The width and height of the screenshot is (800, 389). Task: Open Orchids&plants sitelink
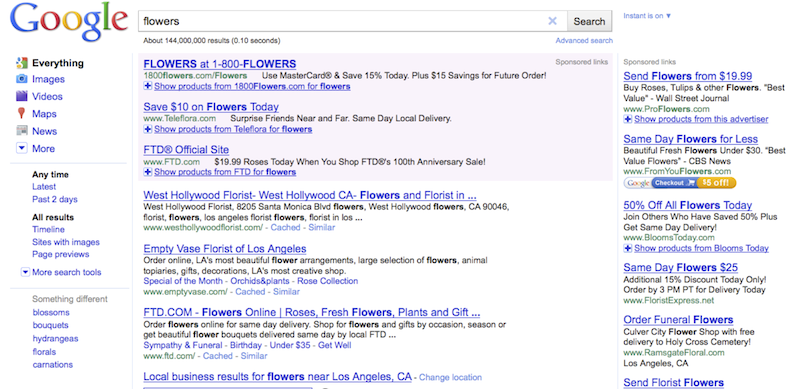(x=260, y=281)
